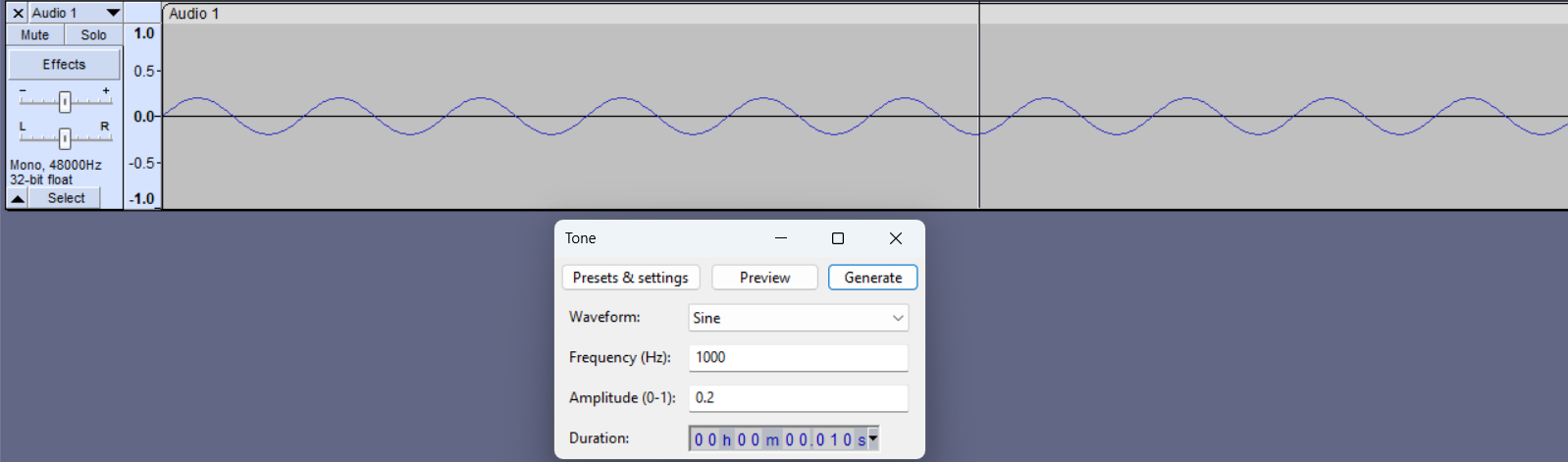The width and height of the screenshot is (1568, 462).
Task: Adjust the track pan slider
Action: tap(65, 137)
